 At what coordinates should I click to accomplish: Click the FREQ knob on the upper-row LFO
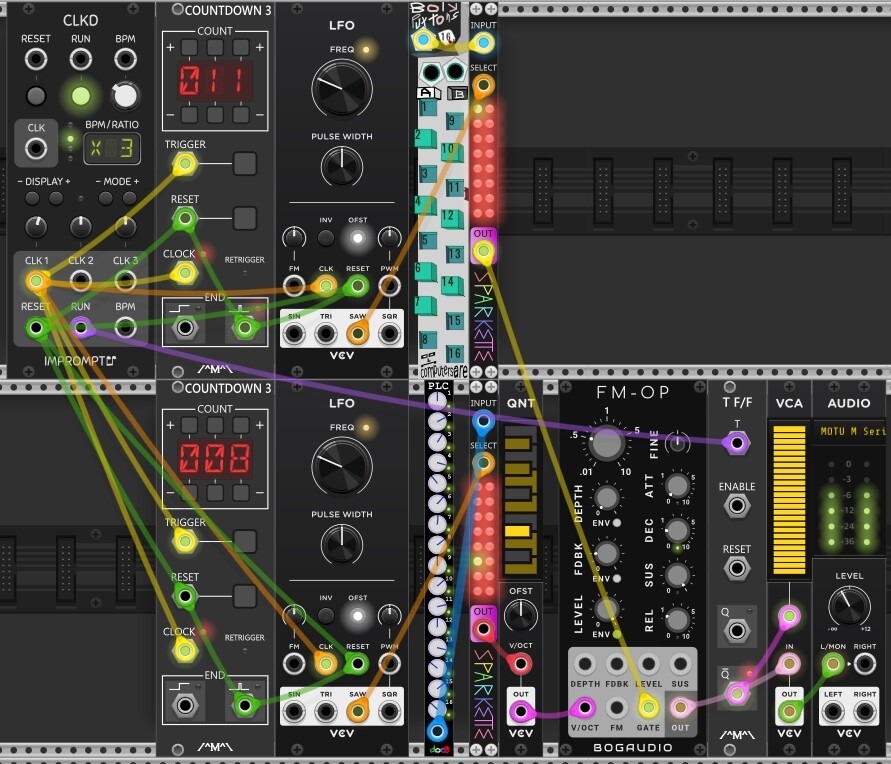coord(342,89)
